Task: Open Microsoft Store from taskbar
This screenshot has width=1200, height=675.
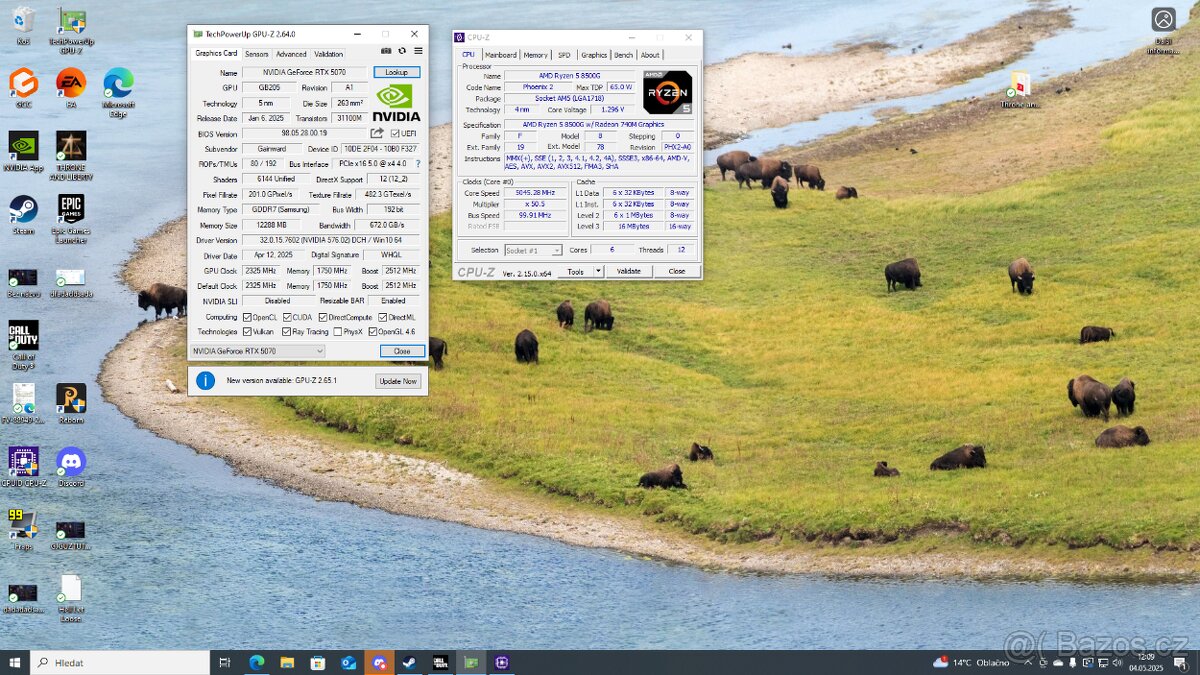Action: pyautogui.click(x=318, y=662)
